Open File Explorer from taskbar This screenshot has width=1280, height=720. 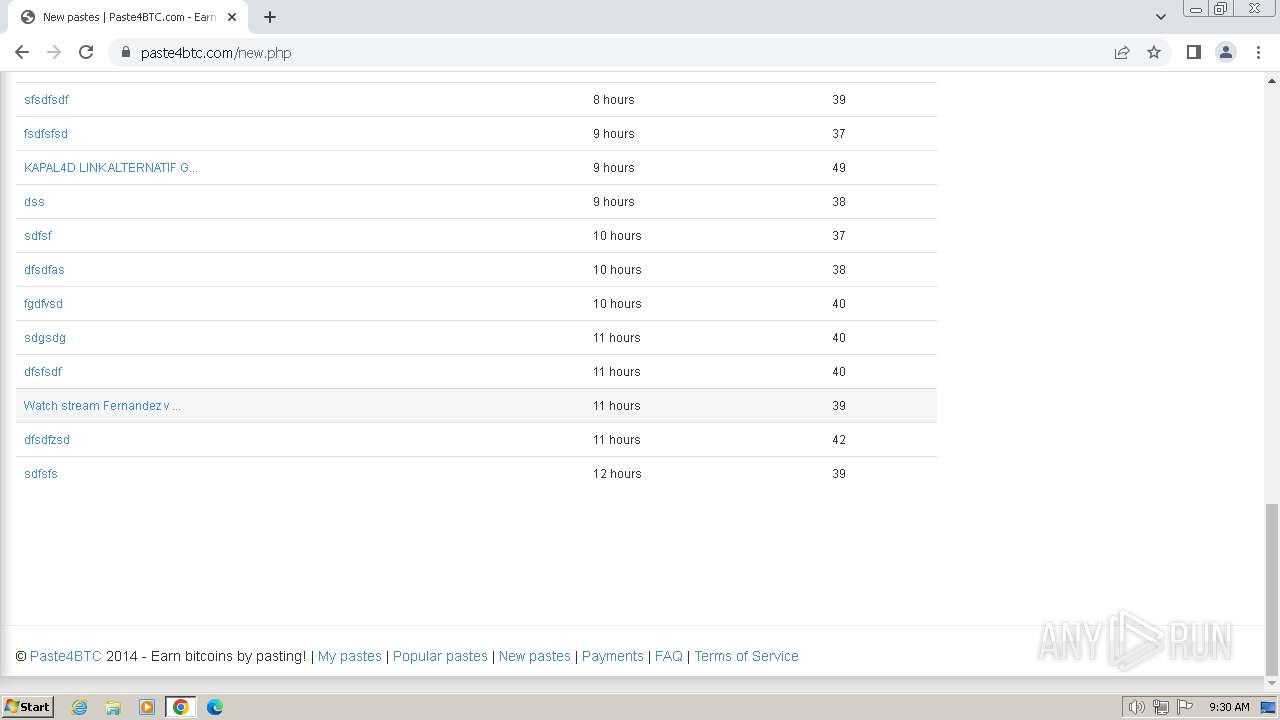(x=113, y=707)
